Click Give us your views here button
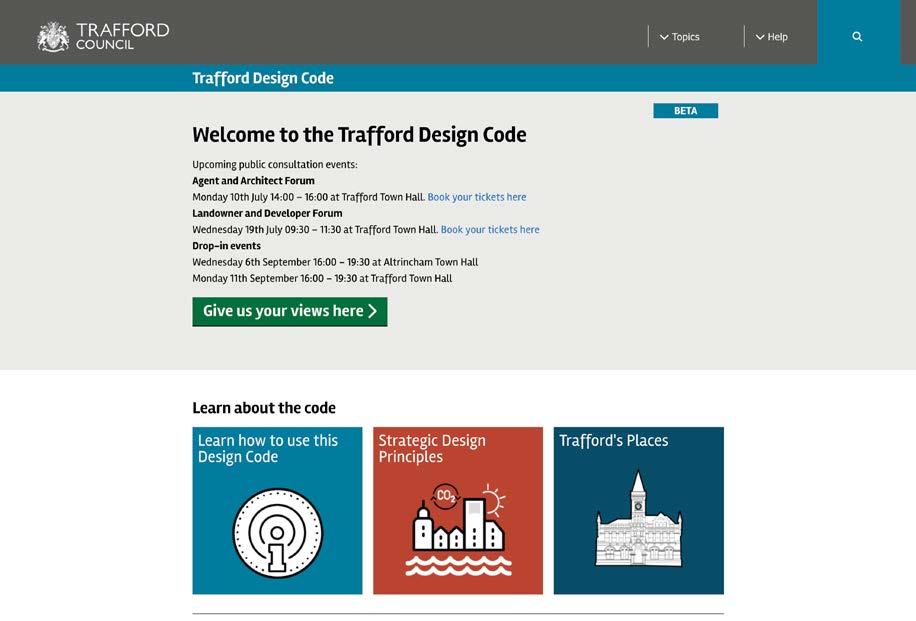Image resolution: width=916 pixels, height=621 pixels. (x=290, y=311)
